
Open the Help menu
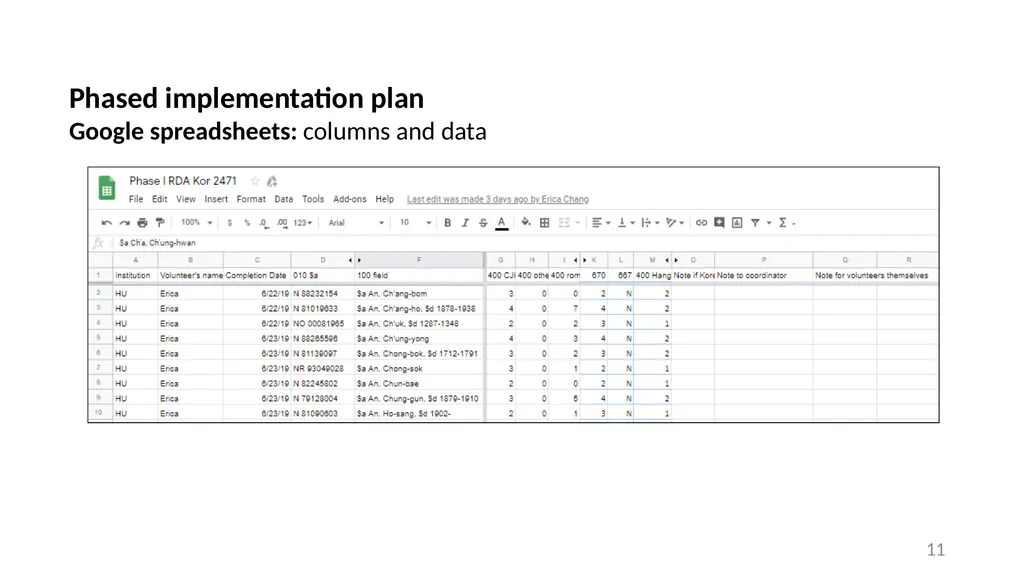[x=385, y=199]
